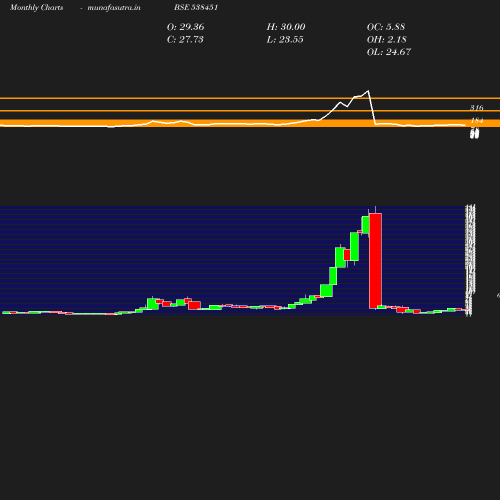Click the 'OH: 2.18' reading
Image resolution: width=500 pixels, height=500 pixels.
(x=386, y=40)
